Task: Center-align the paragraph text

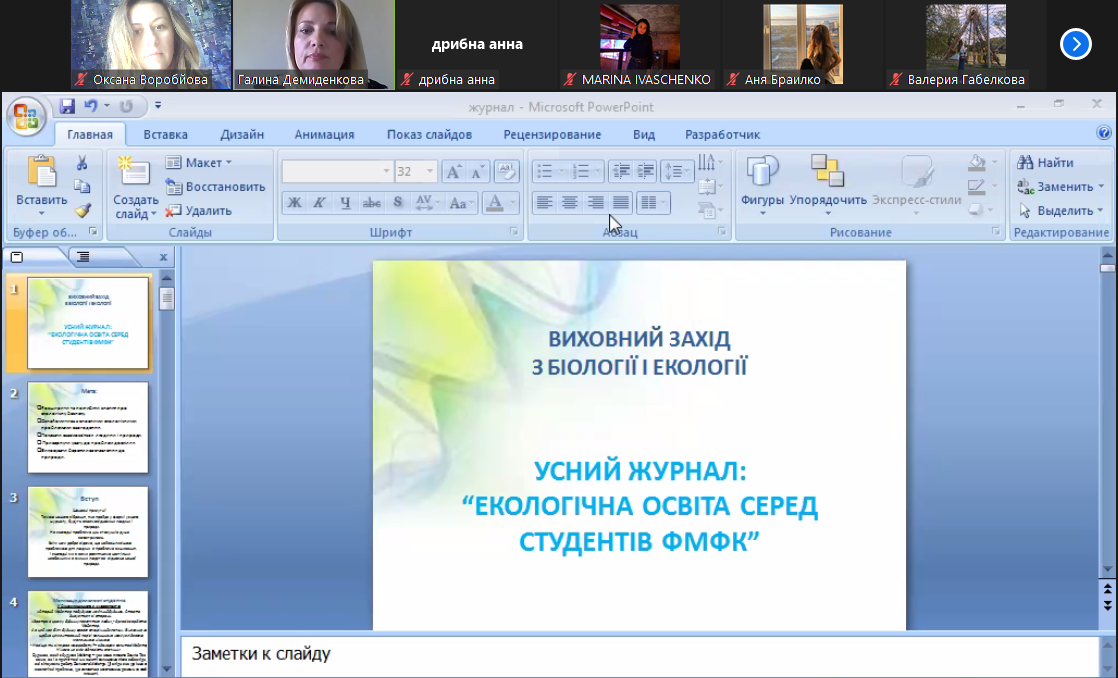Action: click(570, 203)
